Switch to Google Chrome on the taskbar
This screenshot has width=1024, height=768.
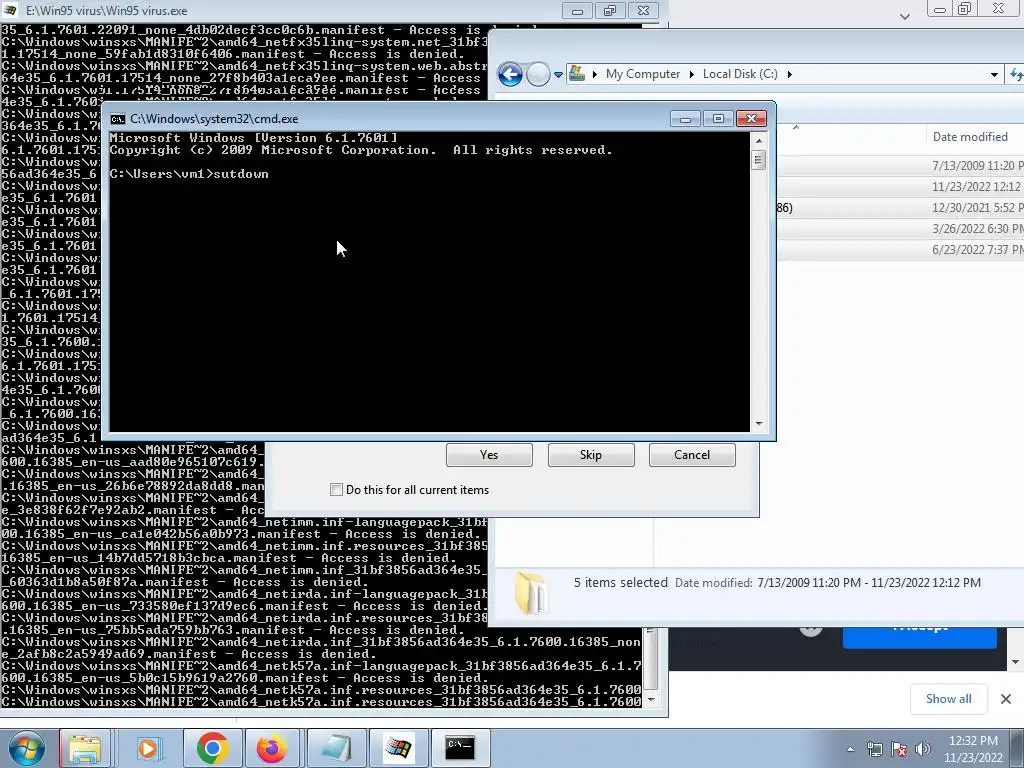(212, 748)
